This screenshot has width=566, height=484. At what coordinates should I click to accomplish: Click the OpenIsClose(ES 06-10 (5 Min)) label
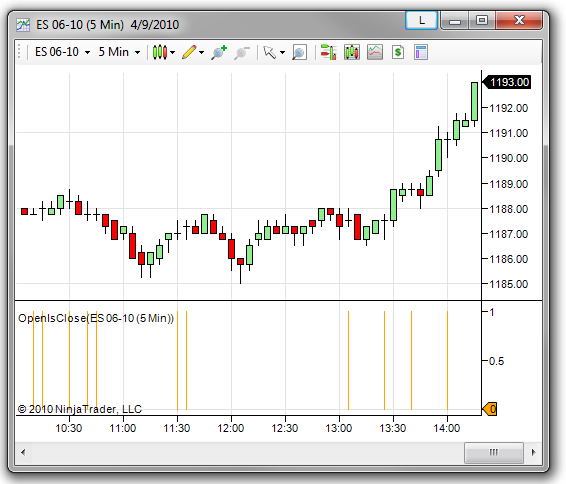click(96, 318)
